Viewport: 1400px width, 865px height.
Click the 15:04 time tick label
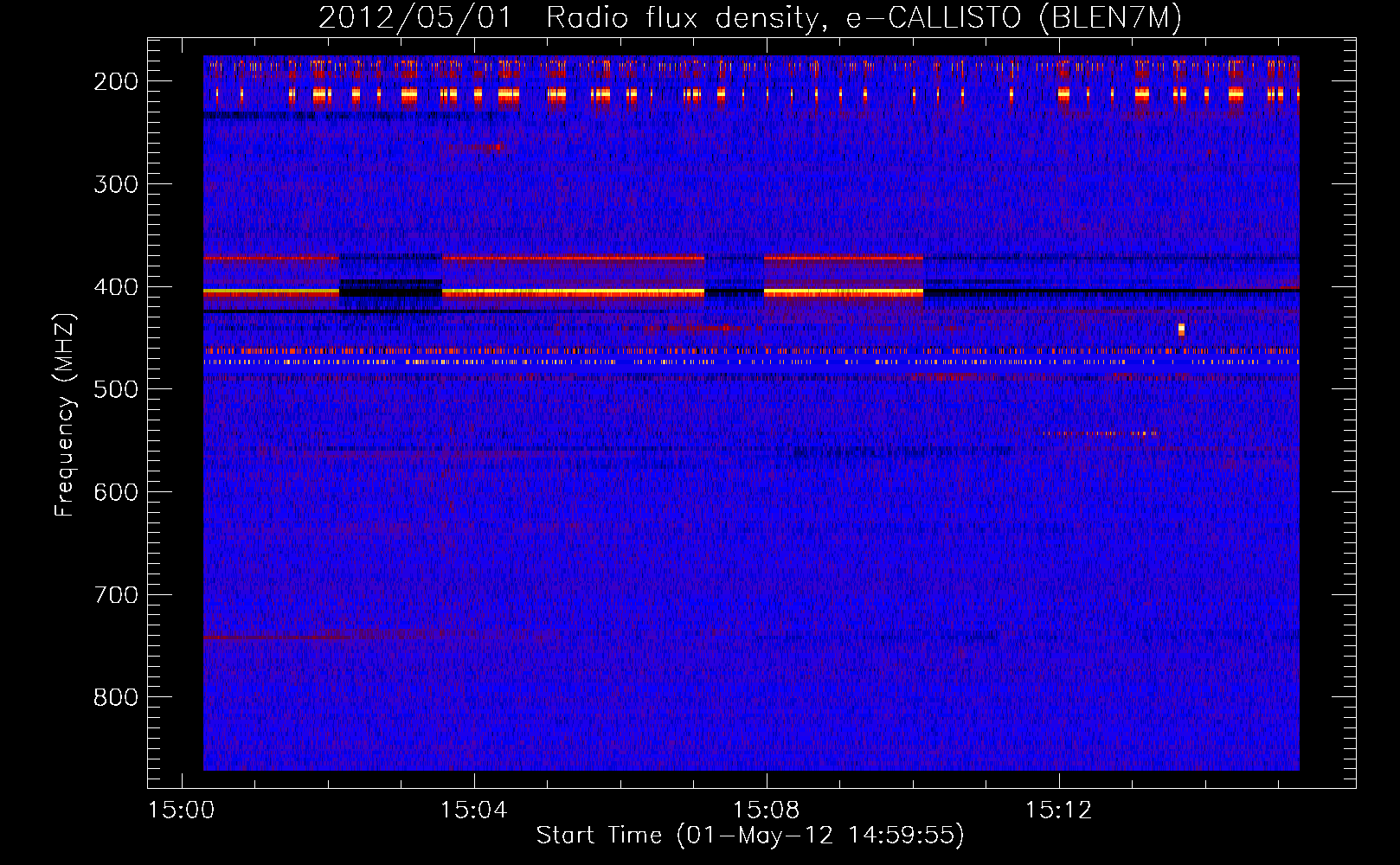pos(473,811)
